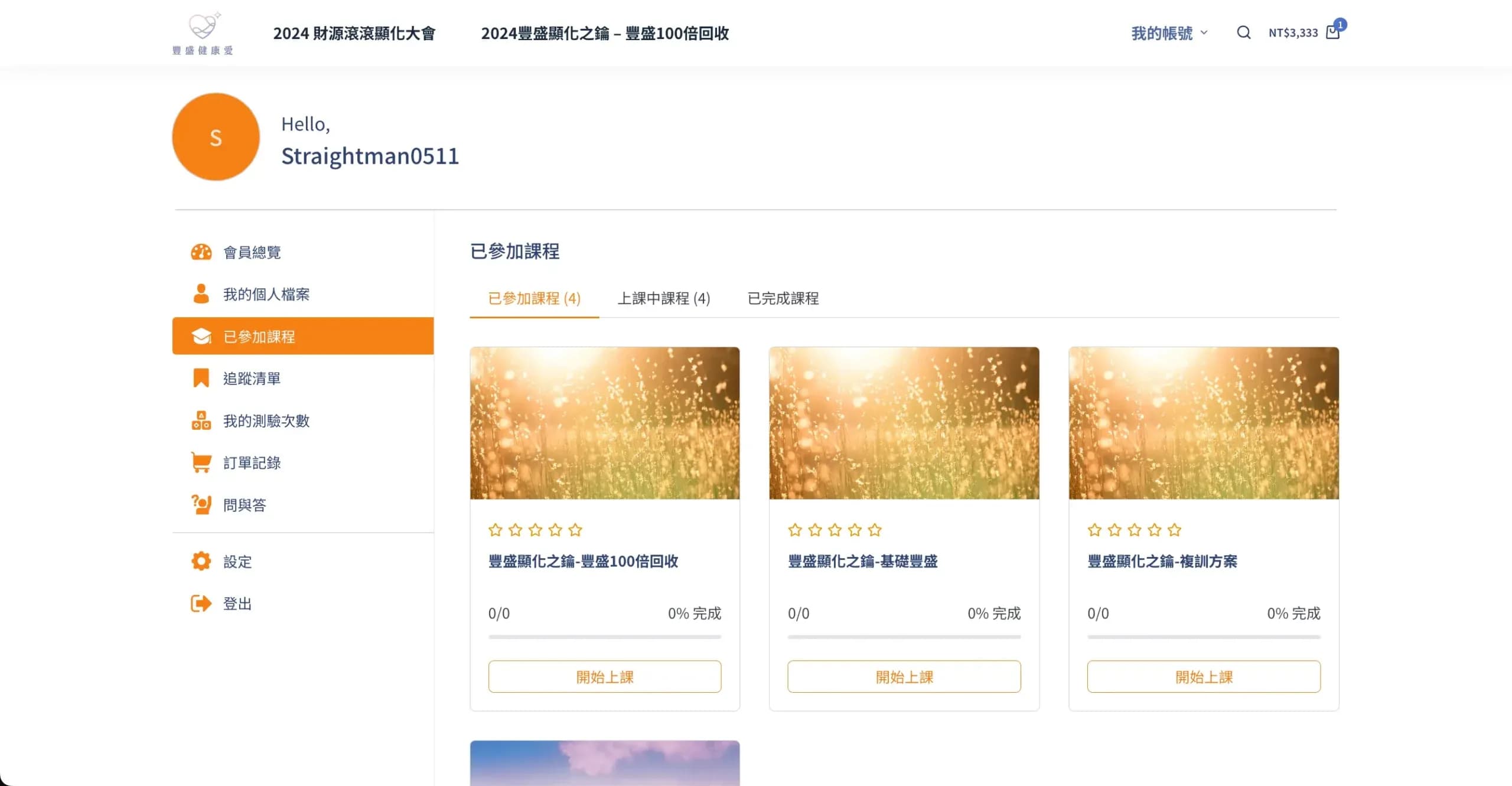Select the 登出 logout option

pos(236,603)
